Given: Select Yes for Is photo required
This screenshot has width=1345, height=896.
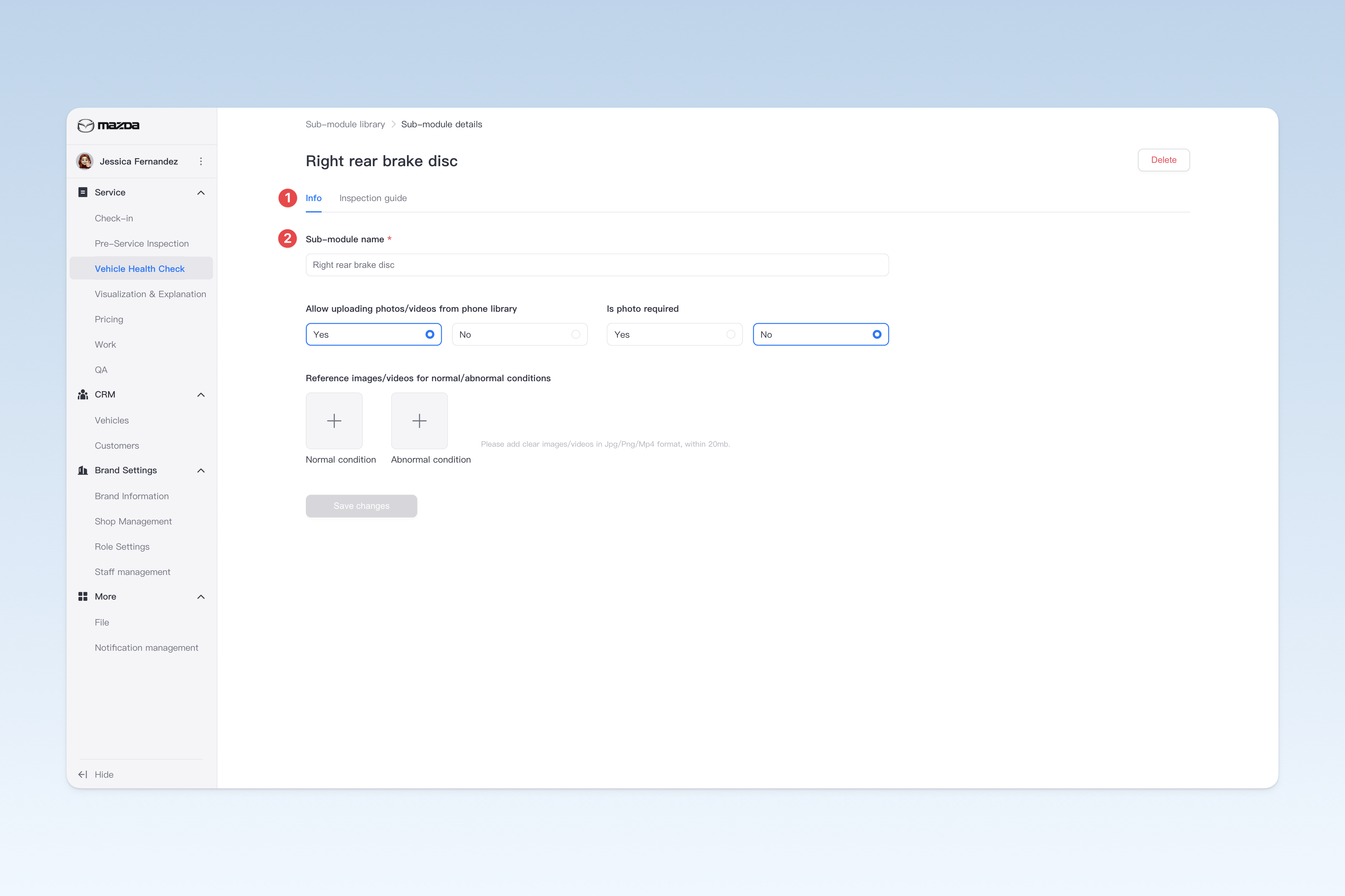Looking at the screenshot, I should click(x=674, y=335).
